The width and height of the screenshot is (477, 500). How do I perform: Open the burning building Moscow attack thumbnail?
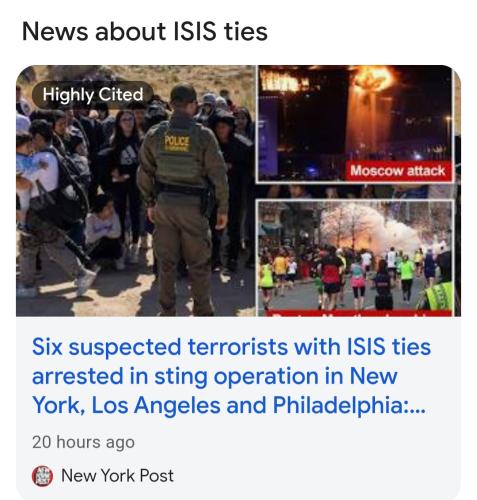pos(355,124)
